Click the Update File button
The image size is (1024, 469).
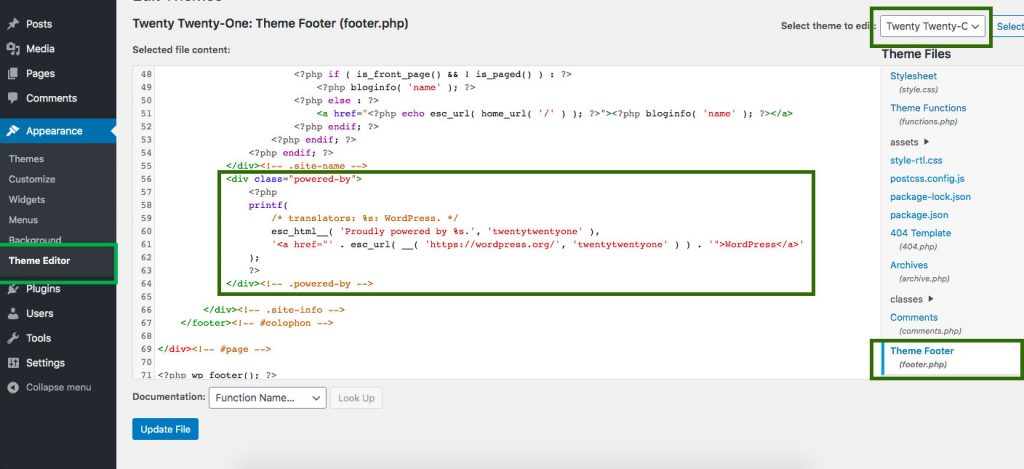[165, 429]
